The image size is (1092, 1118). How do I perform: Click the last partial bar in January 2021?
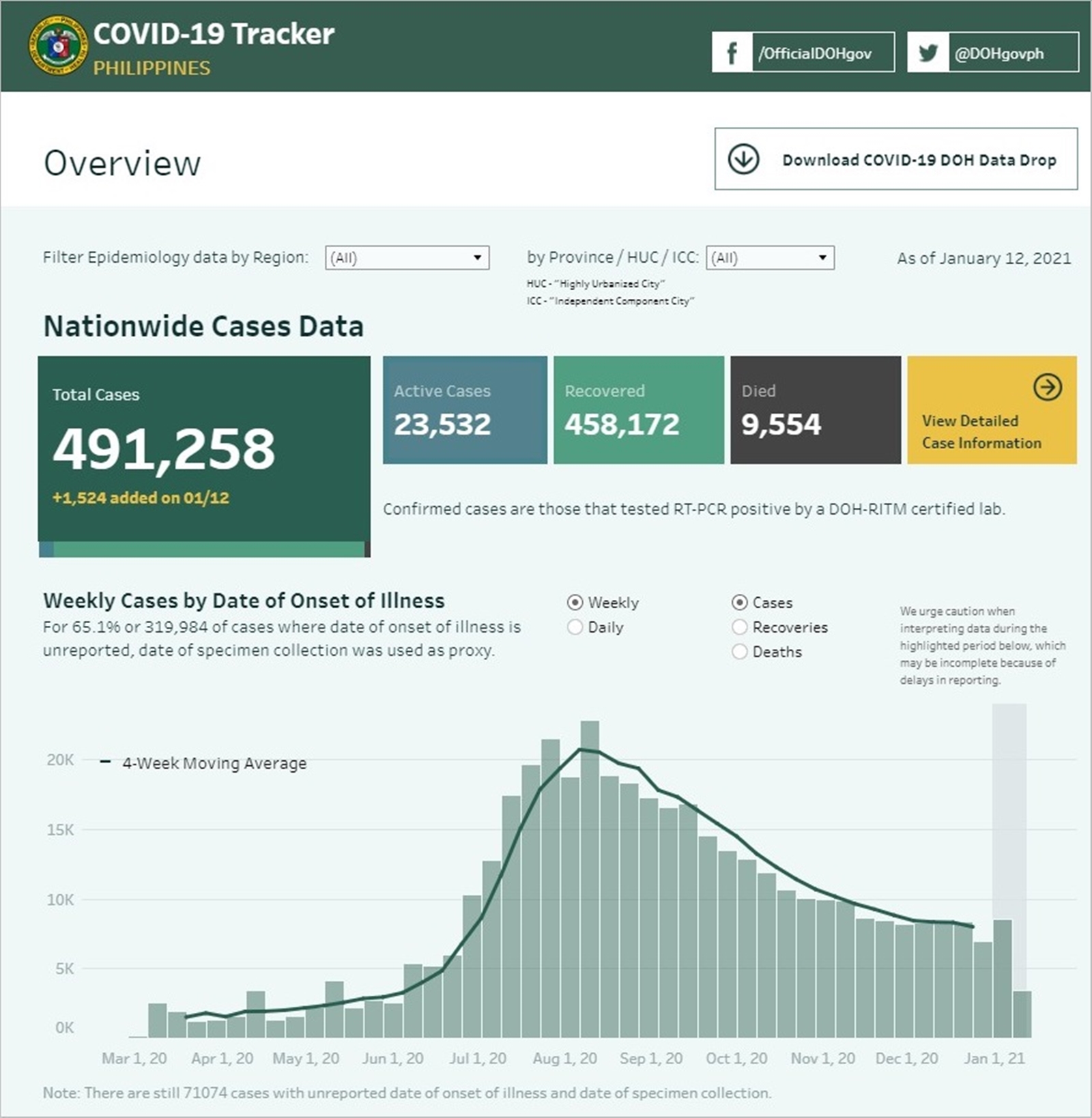1022,1014
